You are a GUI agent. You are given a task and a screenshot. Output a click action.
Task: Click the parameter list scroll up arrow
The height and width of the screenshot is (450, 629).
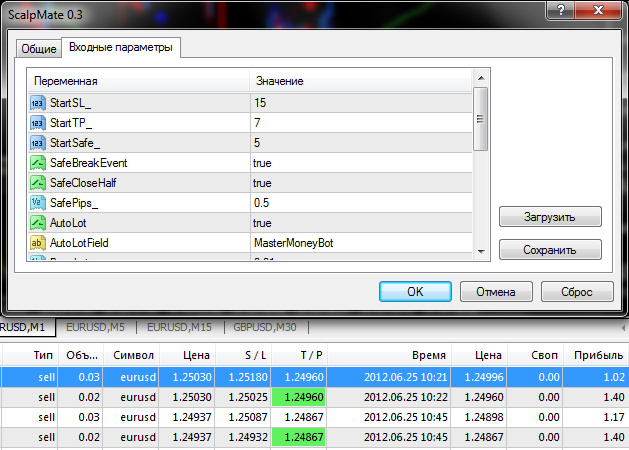click(481, 78)
